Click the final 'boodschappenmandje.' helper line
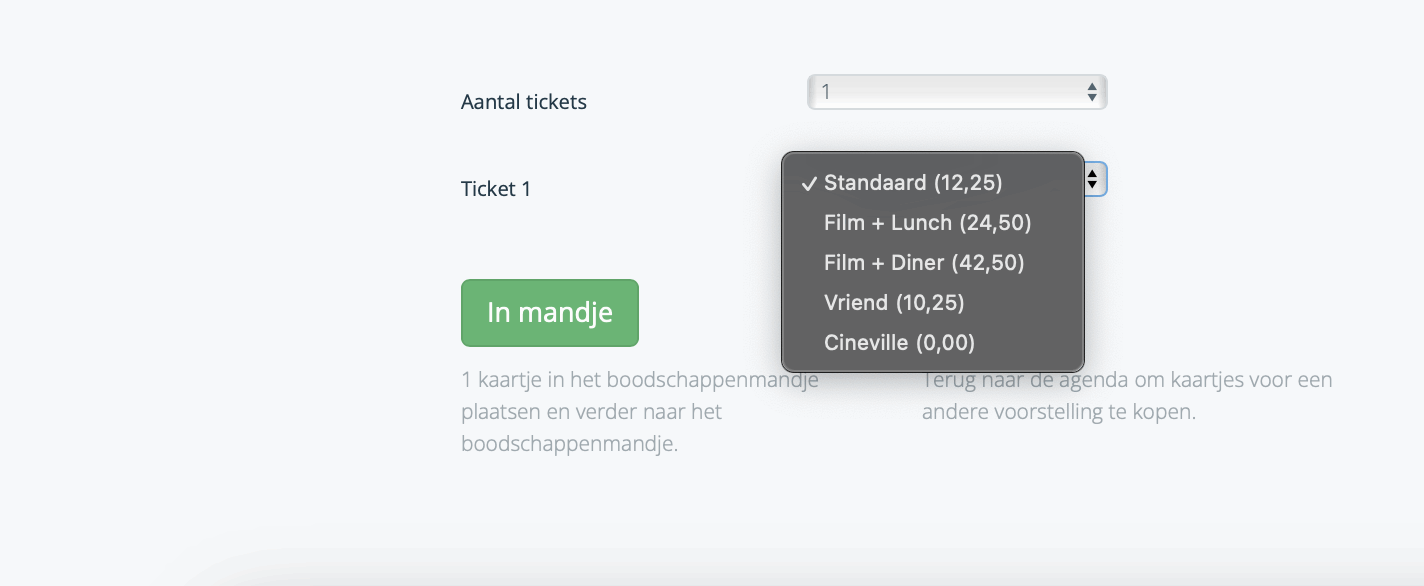The height and width of the screenshot is (586, 1424). click(569, 444)
